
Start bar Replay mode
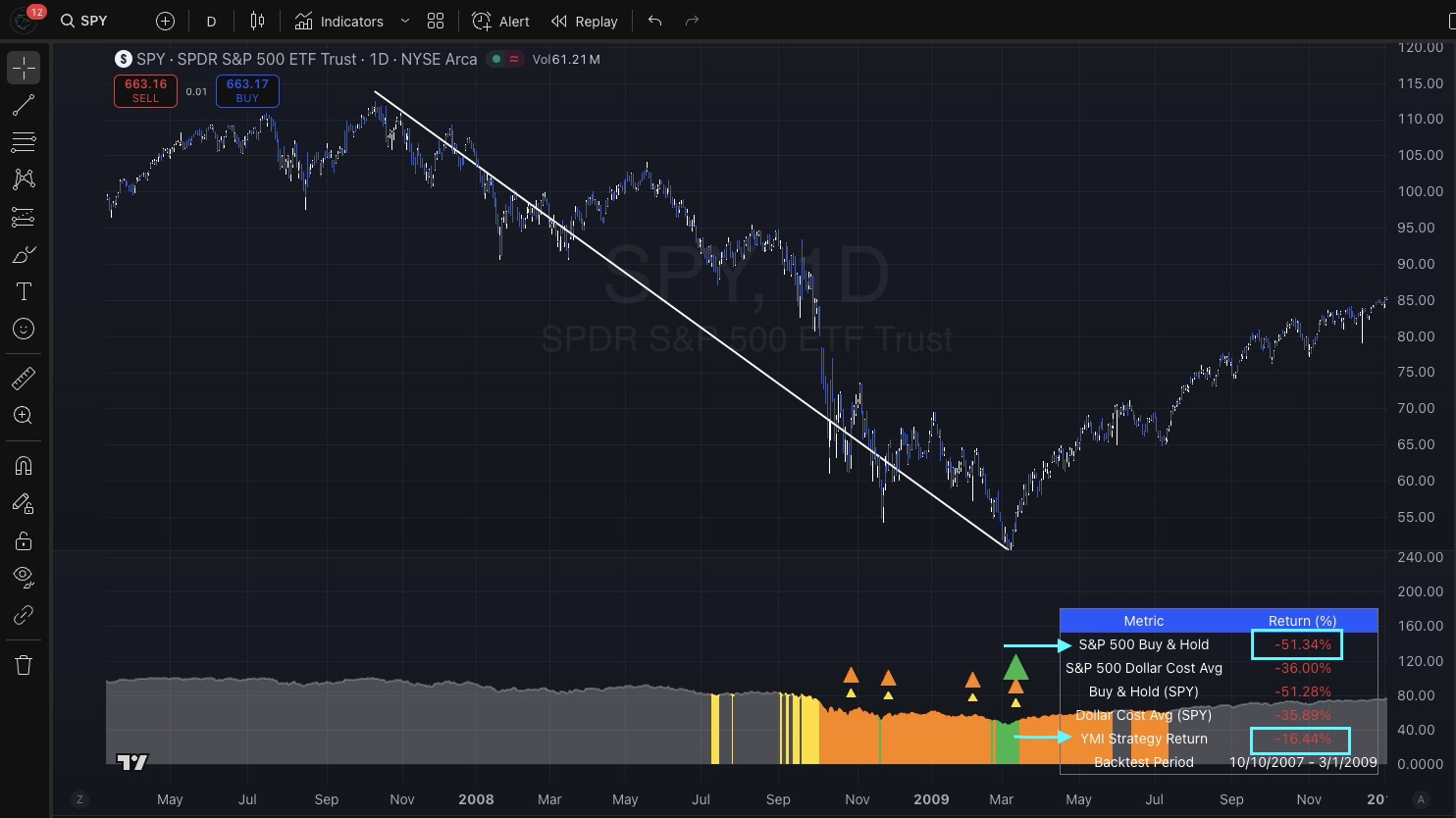(585, 21)
